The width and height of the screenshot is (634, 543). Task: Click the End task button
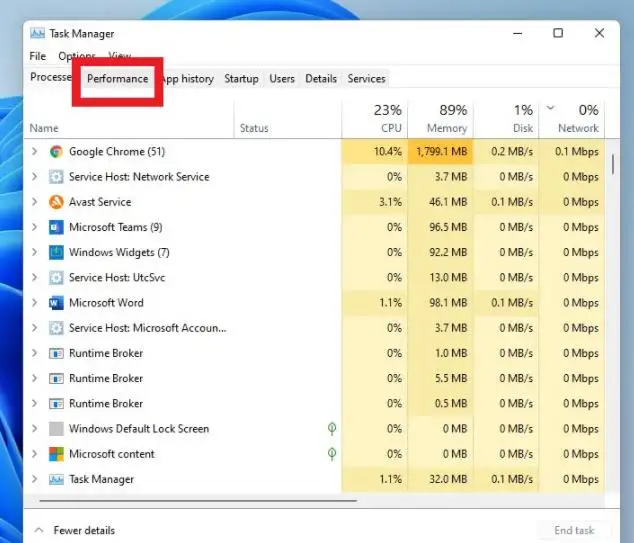pos(574,530)
